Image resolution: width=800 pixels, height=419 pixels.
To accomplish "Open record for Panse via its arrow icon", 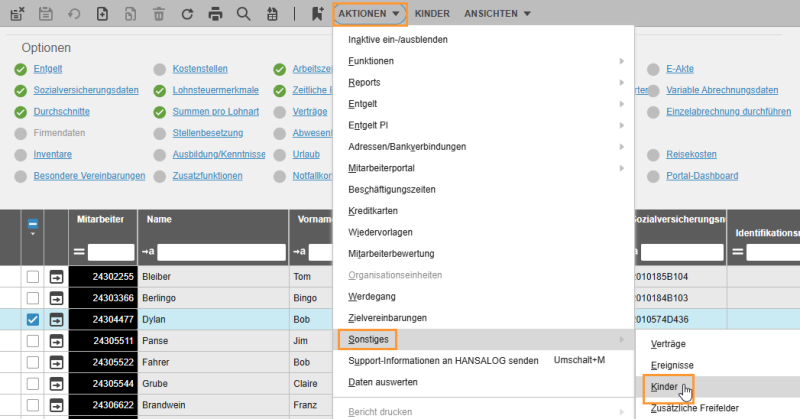I will 56,341.
